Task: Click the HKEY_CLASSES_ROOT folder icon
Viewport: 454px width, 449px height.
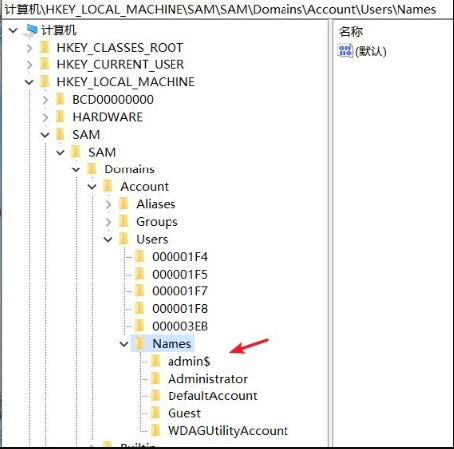Action: (44, 48)
